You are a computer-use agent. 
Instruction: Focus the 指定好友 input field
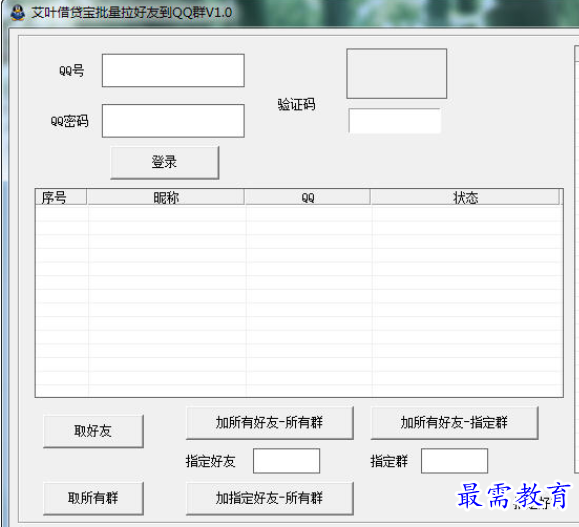pyautogui.click(x=287, y=461)
